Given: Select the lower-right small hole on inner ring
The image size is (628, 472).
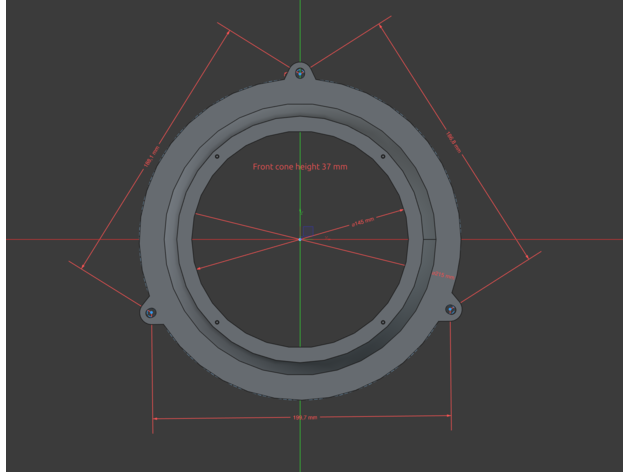Looking at the screenshot, I should [x=383, y=322].
